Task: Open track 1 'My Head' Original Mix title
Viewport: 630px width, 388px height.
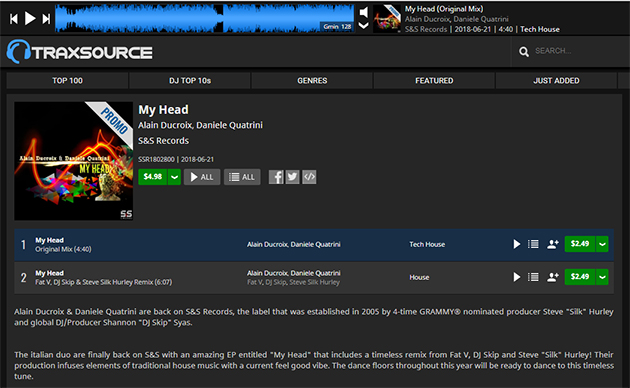Action: click(x=49, y=240)
